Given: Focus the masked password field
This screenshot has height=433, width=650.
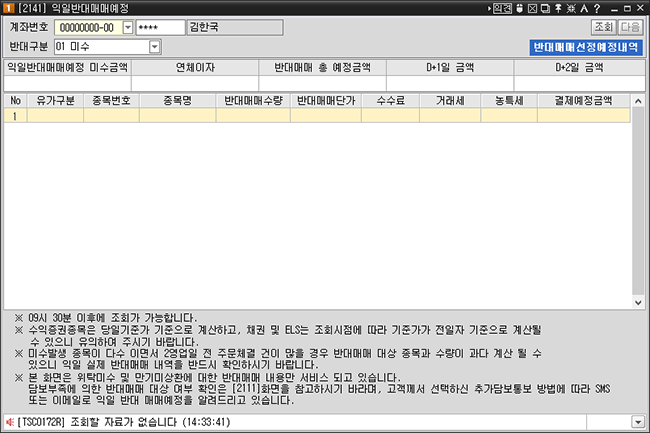Looking at the screenshot, I should (x=160, y=28).
